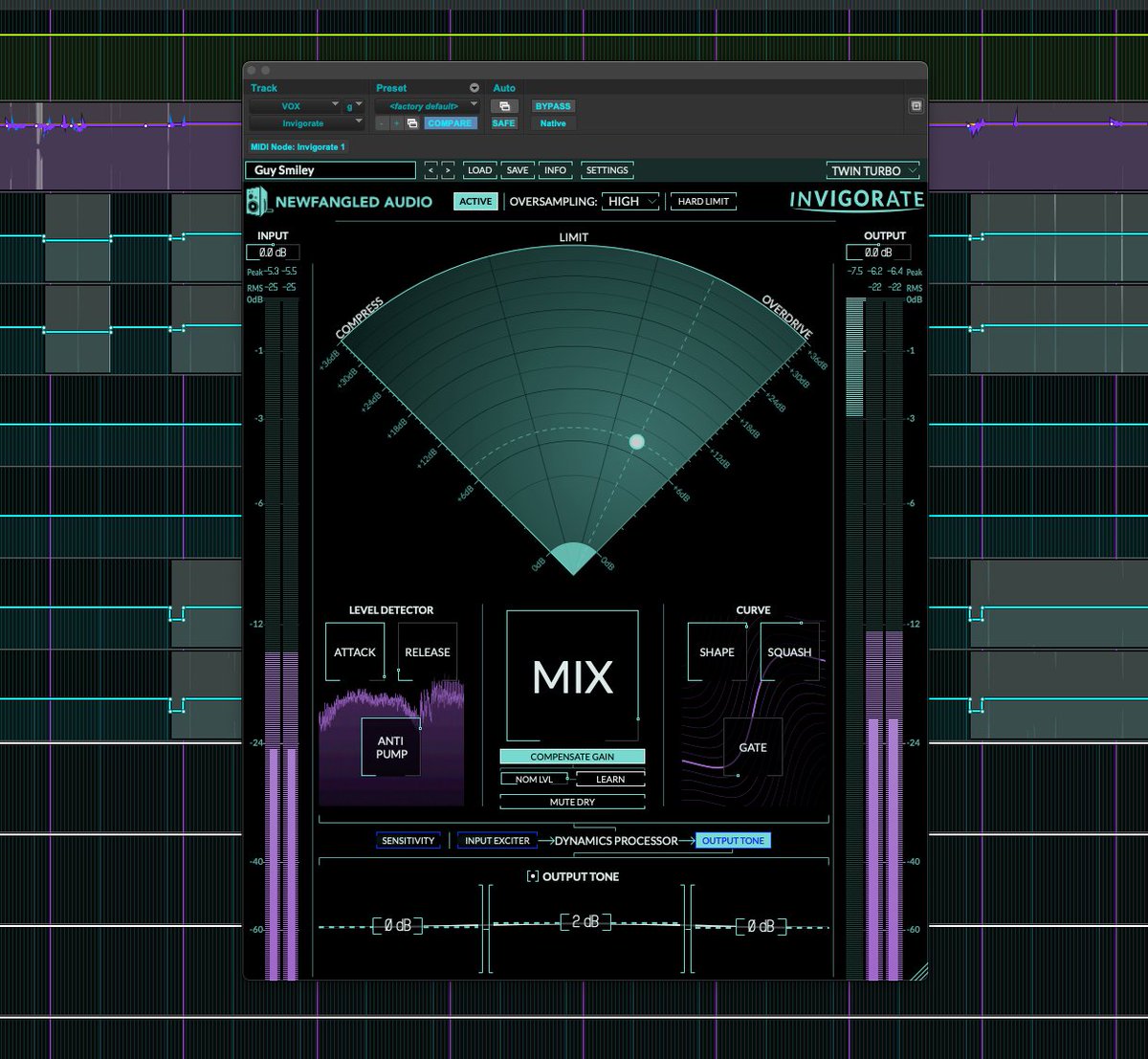The height and width of the screenshot is (1059, 1148).
Task: Click the ANTI PUMP control box
Action: pyautogui.click(x=391, y=747)
